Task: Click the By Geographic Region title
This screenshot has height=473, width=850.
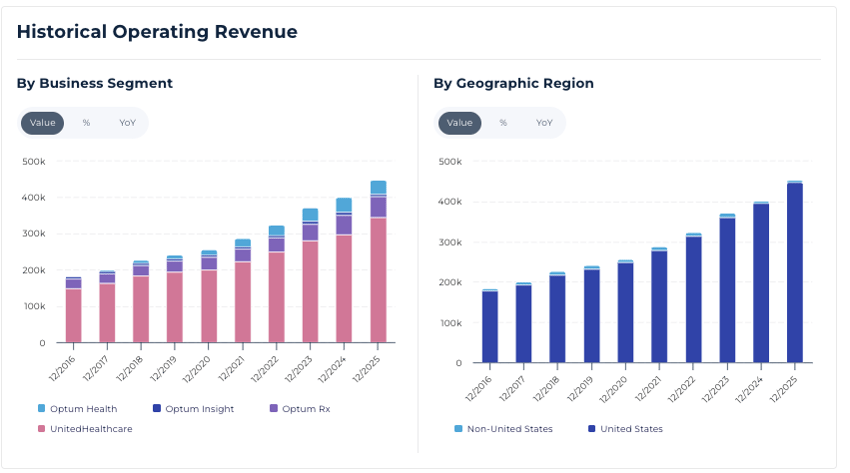Action: click(x=513, y=83)
